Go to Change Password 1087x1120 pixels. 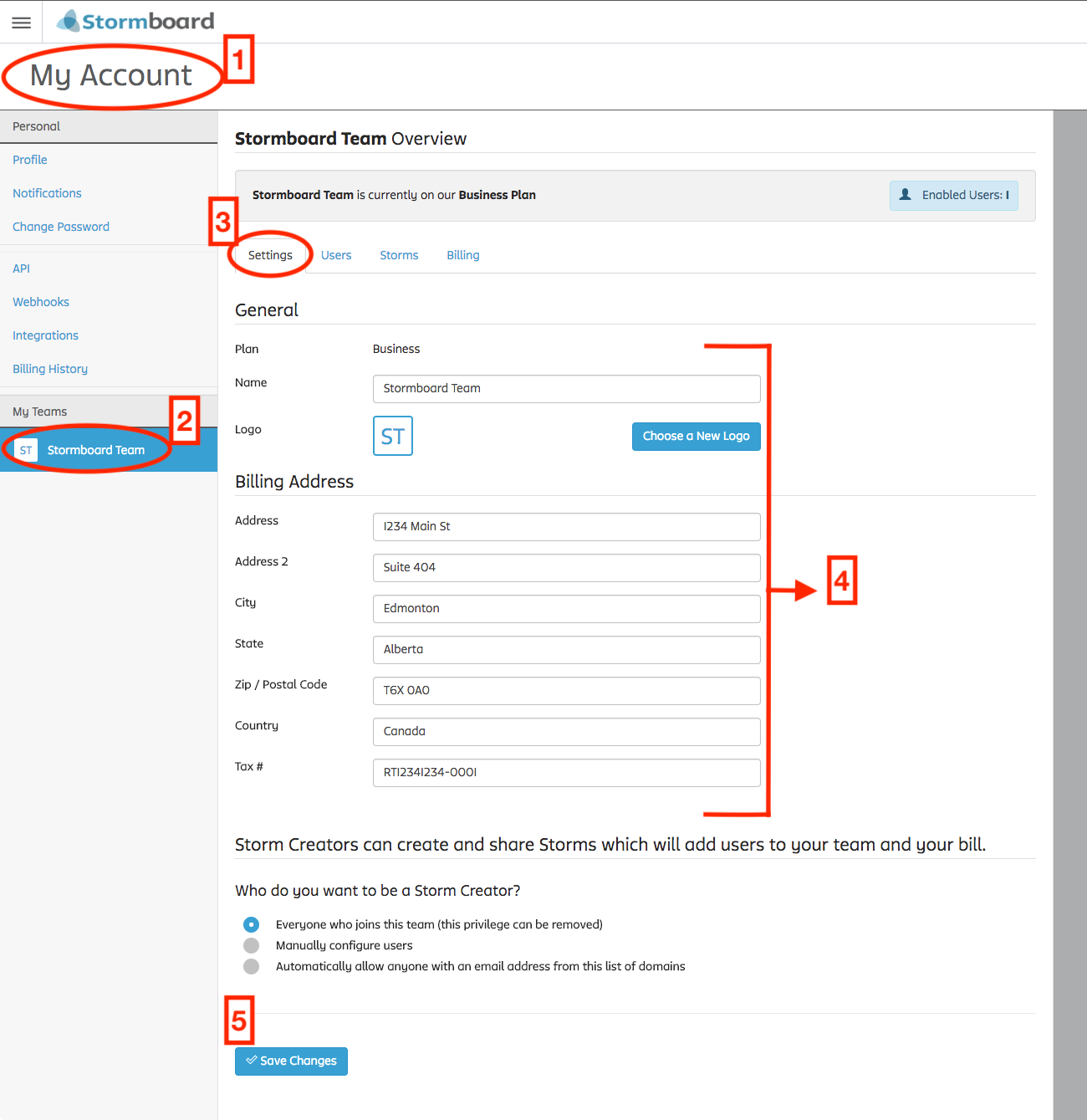(x=61, y=227)
